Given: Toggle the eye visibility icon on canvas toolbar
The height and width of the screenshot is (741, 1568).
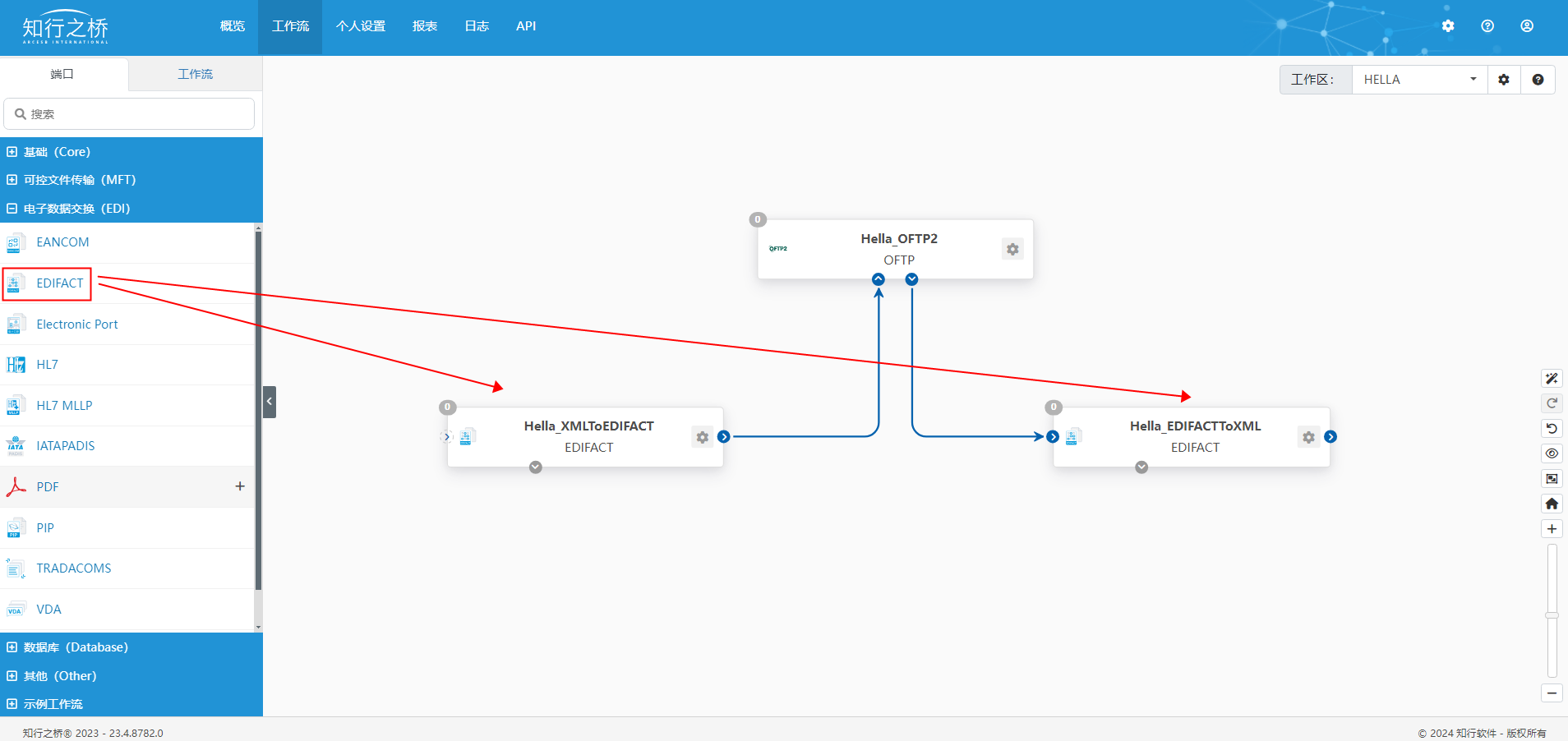Looking at the screenshot, I should [1552, 453].
